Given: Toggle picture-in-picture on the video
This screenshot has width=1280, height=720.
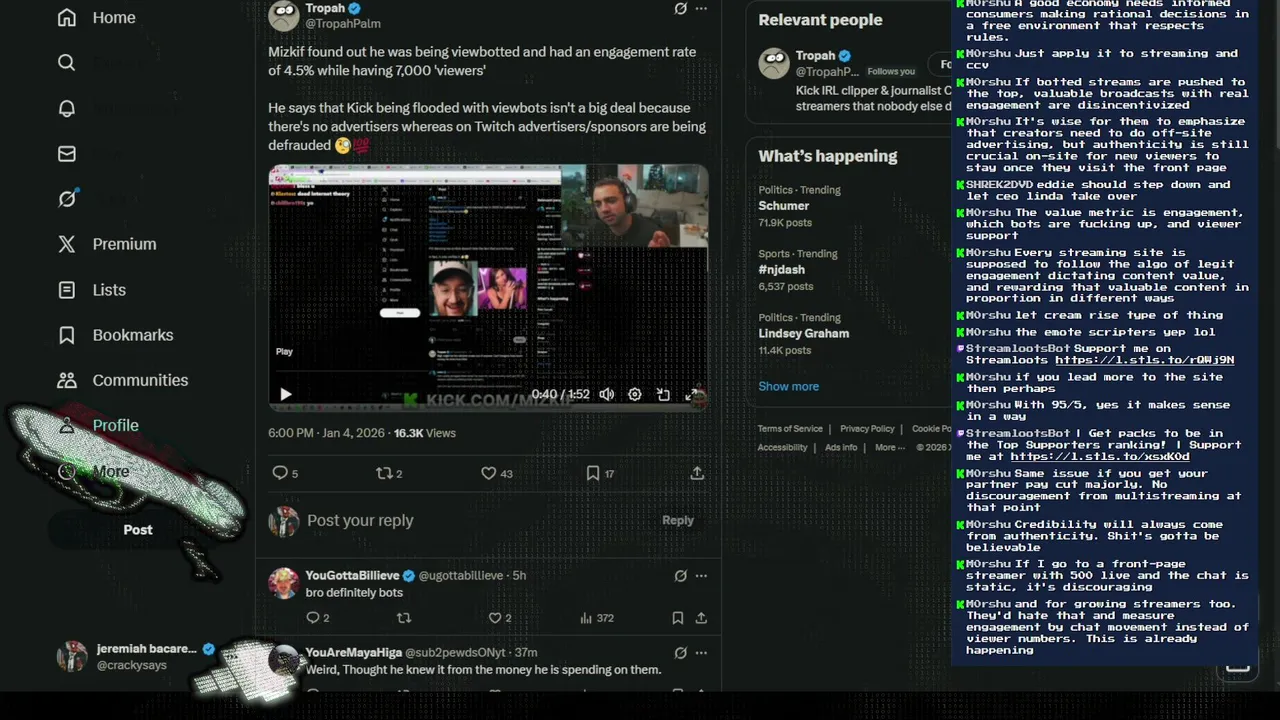Looking at the screenshot, I should click(x=663, y=394).
